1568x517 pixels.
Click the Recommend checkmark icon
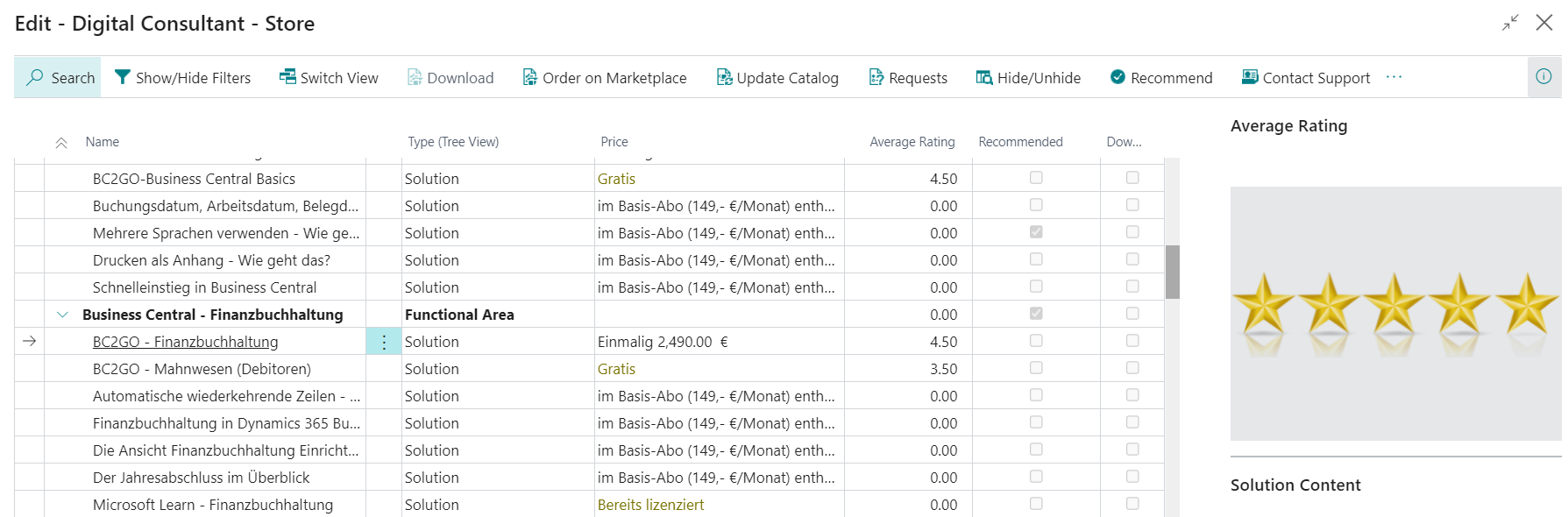pos(1117,77)
